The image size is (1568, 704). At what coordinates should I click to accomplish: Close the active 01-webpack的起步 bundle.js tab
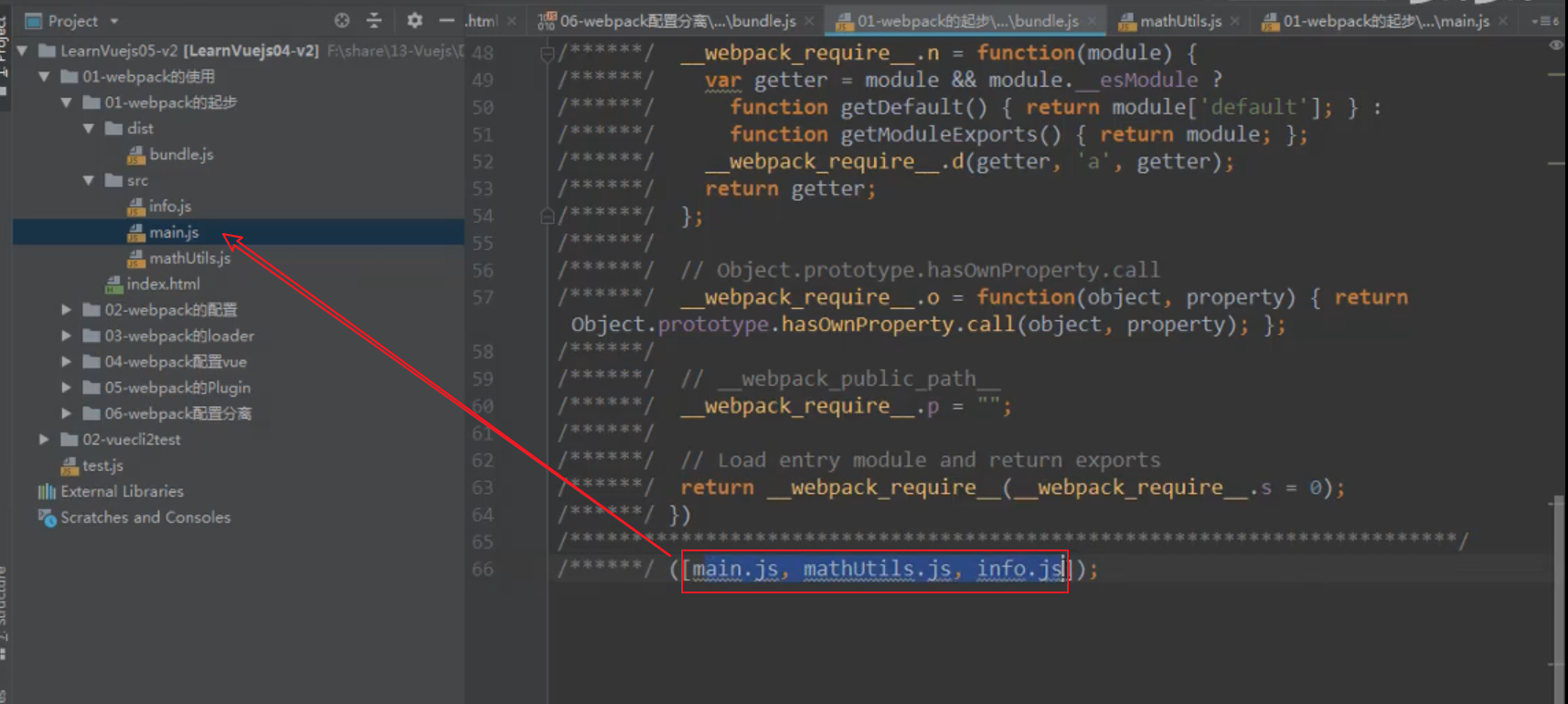click(x=1092, y=21)
